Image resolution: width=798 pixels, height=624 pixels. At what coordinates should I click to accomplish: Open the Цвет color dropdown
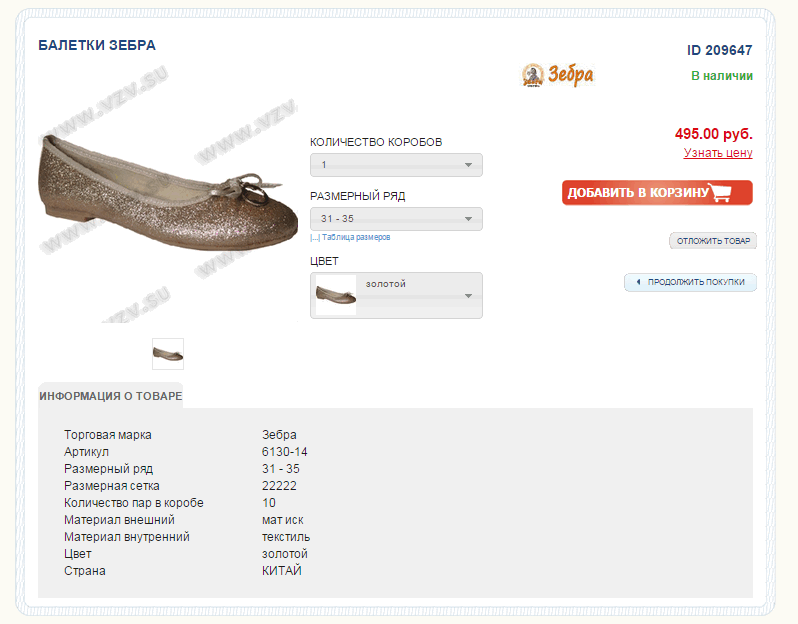[420, 295]
